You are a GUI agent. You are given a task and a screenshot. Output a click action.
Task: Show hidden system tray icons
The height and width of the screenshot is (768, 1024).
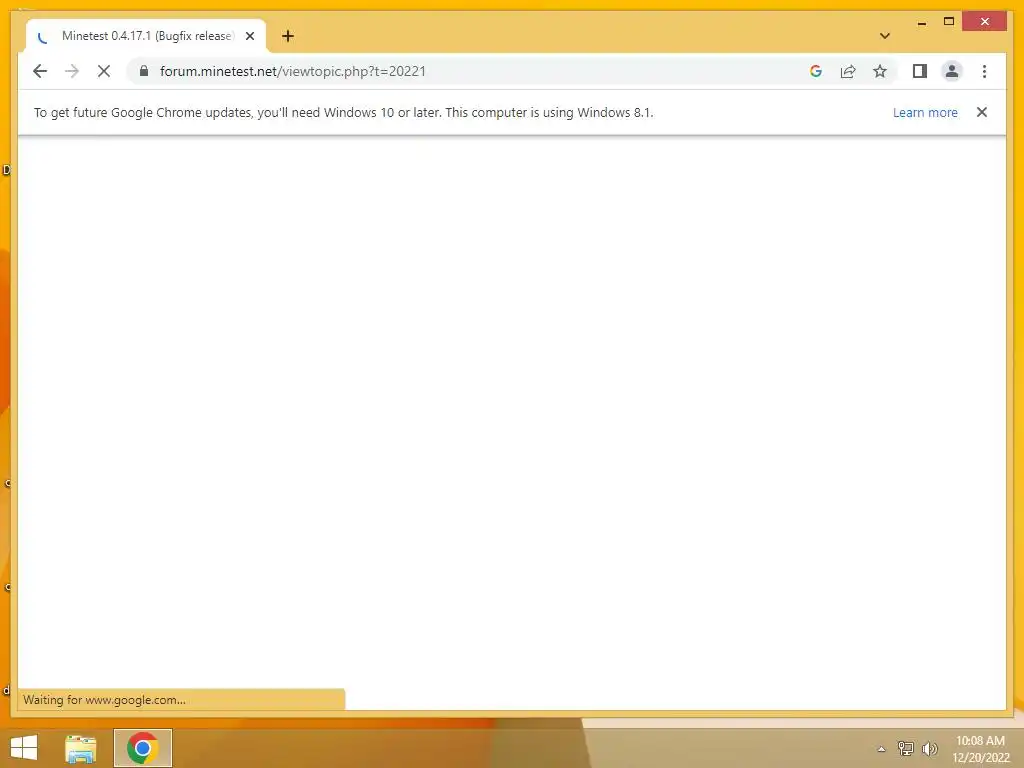(x=881, y=749)
